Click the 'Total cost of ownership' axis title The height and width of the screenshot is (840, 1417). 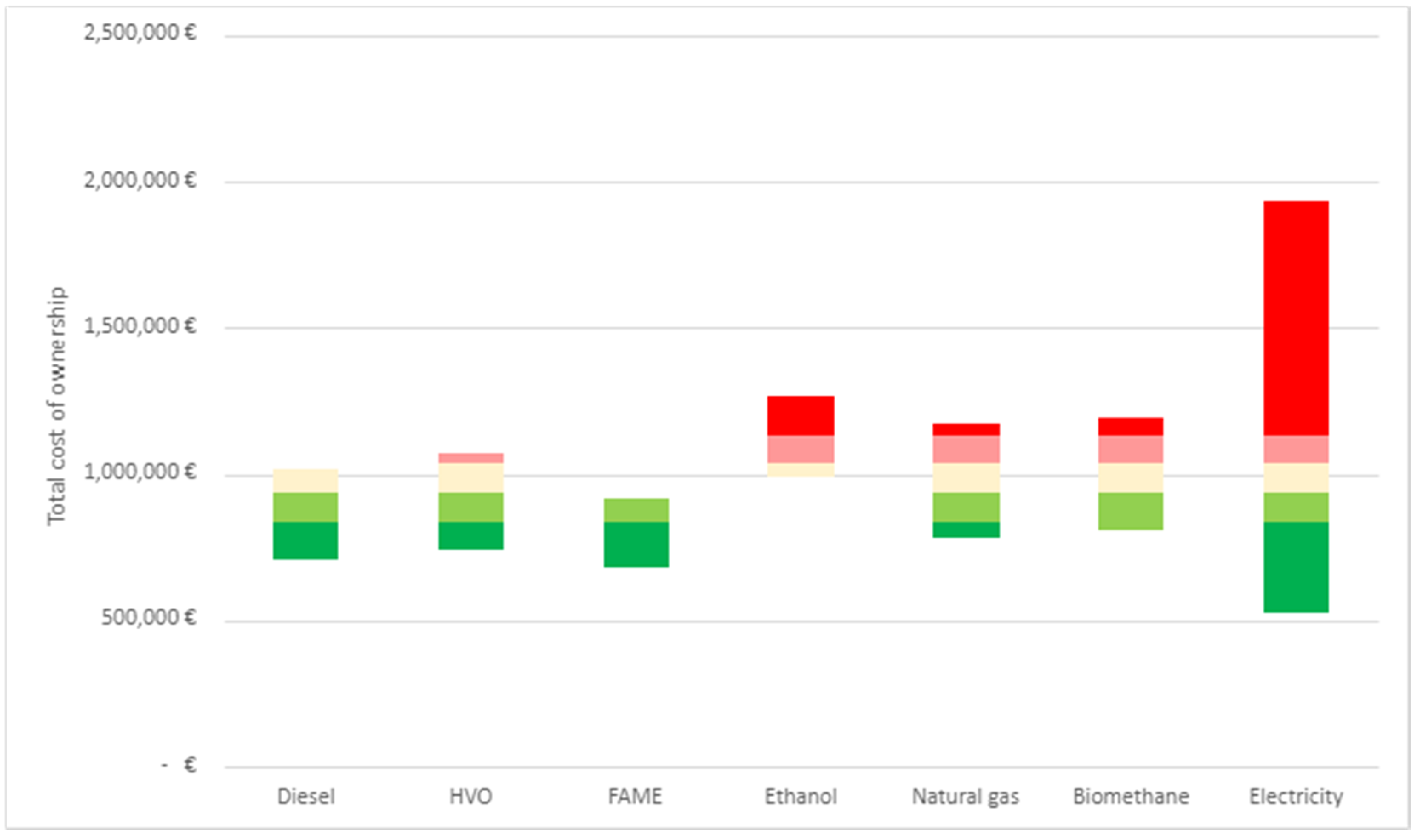[x=57, y=406]
